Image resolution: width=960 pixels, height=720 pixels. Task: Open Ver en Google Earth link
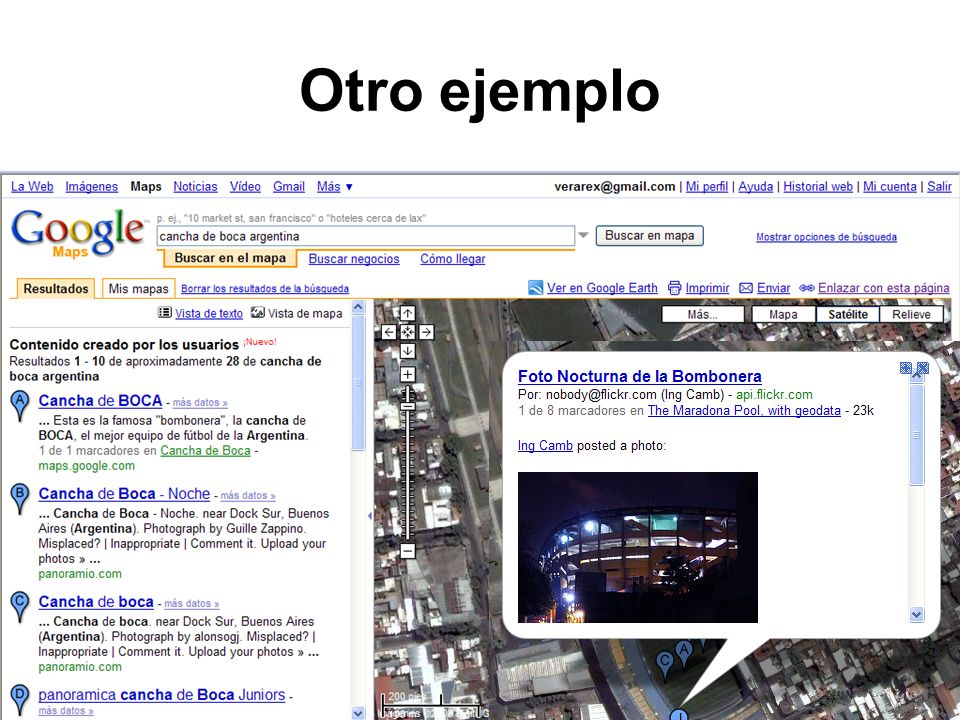pos(602,288)
